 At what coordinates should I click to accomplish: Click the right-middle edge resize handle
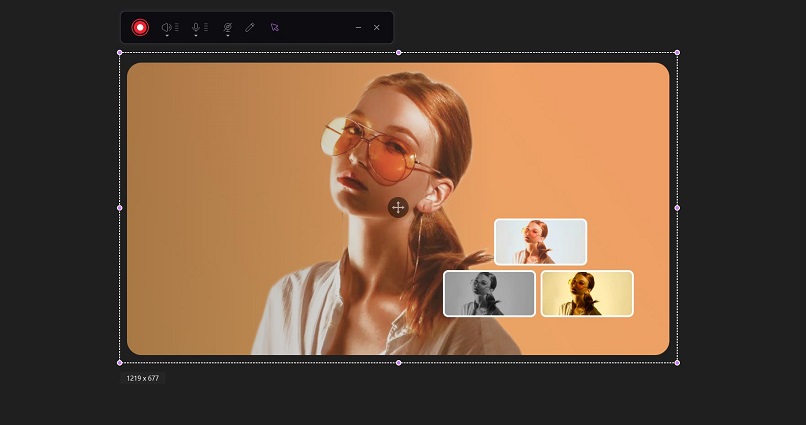(x=677, y=208)
